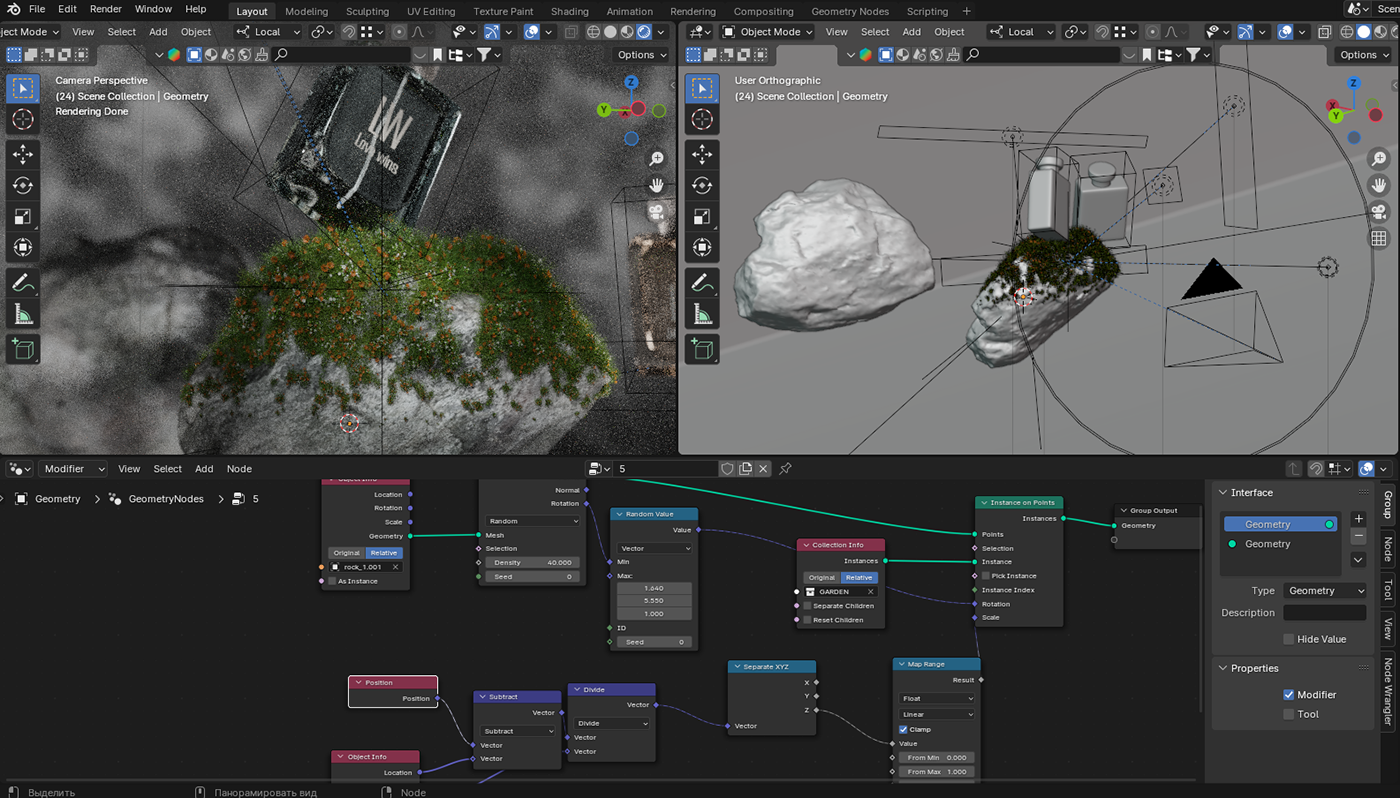Viewport: 1400px width, 798px height.
Task: Open the Type dropdown showing Geometry
Action: [x=1324, y=591]
